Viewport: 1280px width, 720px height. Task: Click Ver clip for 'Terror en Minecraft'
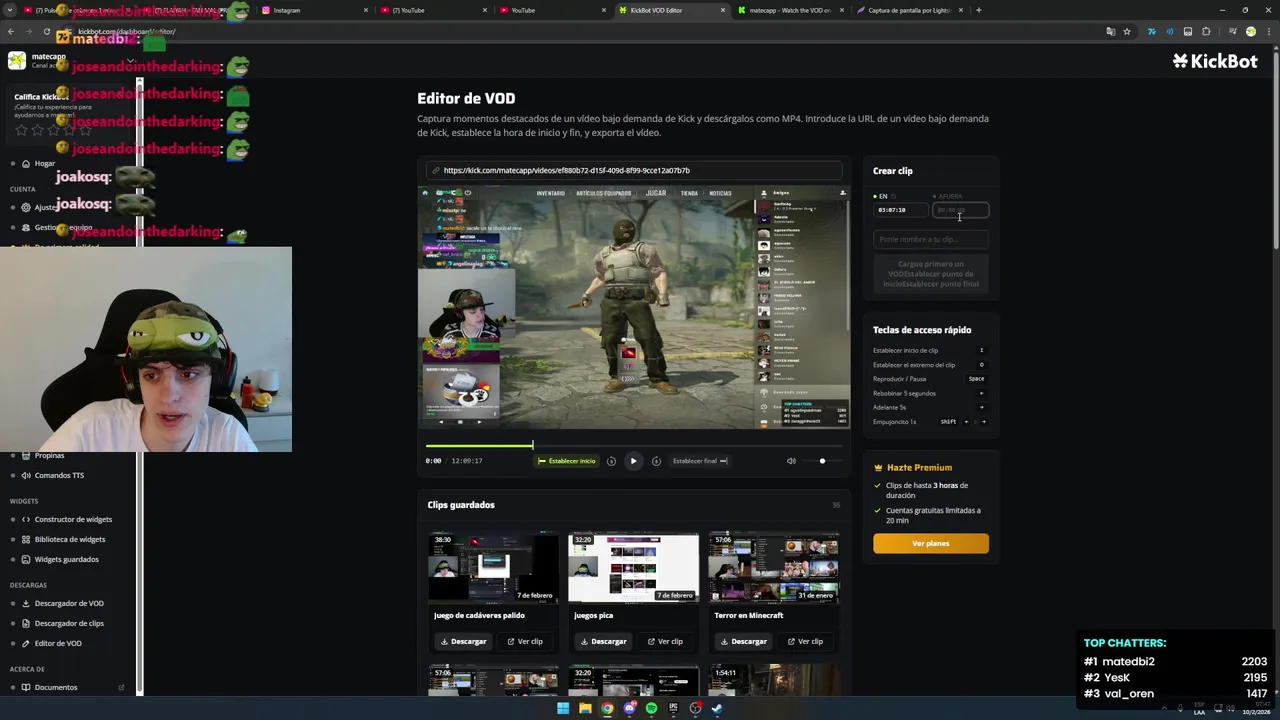coord(805,641)
